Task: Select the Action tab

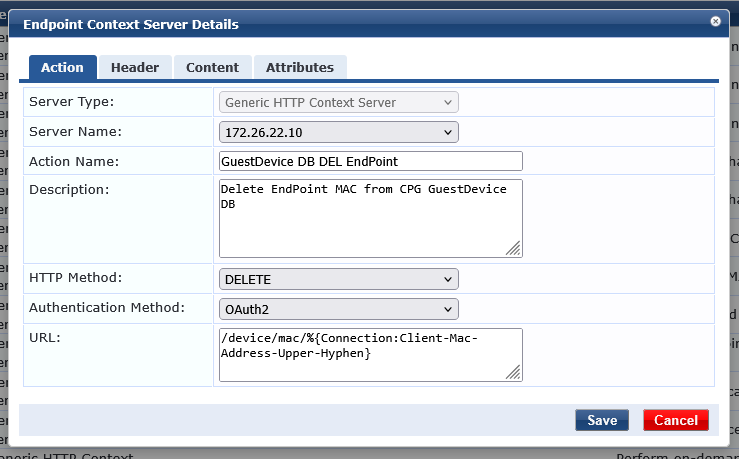Action: pyautogui.click(x=62, y=67)
